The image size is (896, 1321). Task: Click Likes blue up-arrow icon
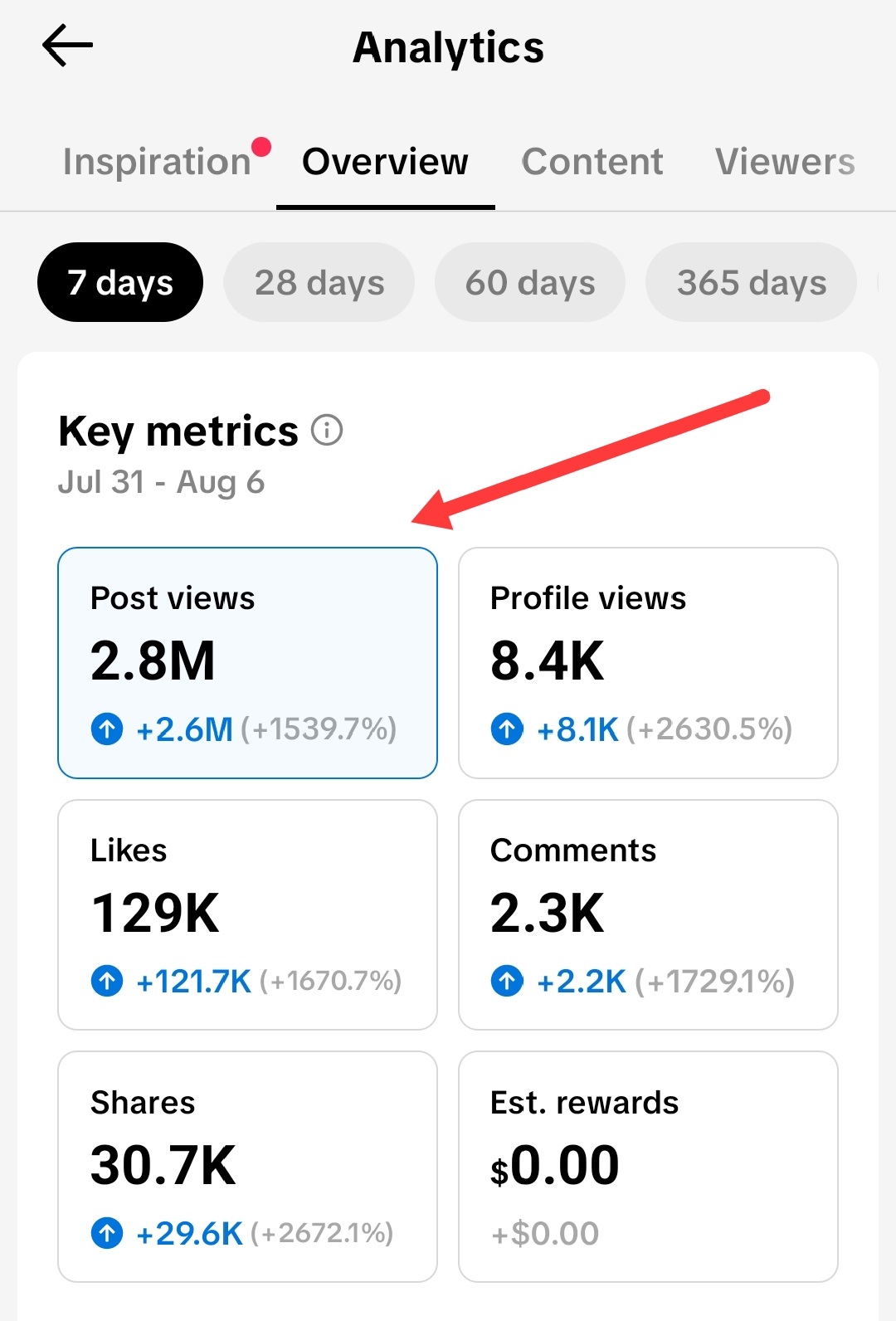point(107,982)
